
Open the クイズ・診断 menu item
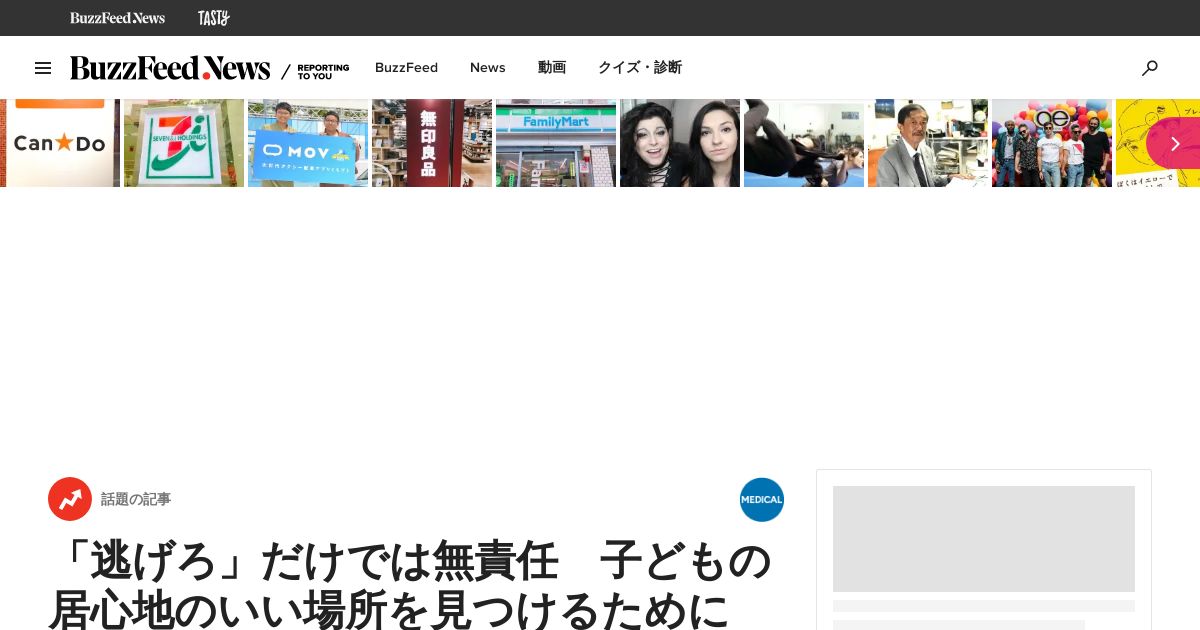(640, 68)
